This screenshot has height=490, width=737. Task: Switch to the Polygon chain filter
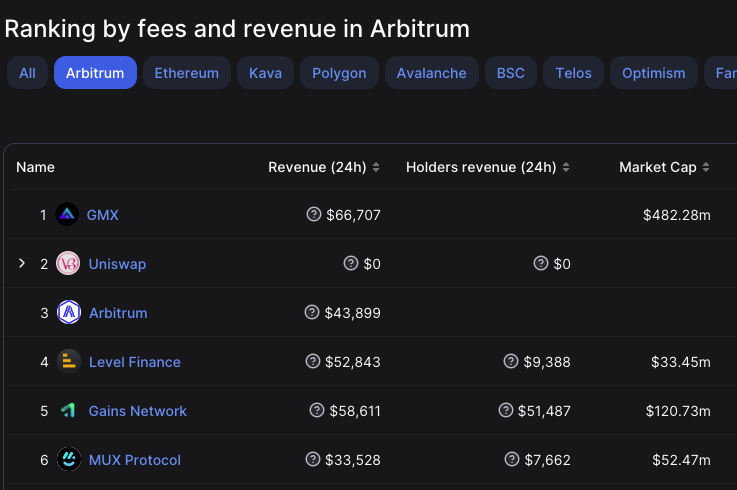[339, 73]
